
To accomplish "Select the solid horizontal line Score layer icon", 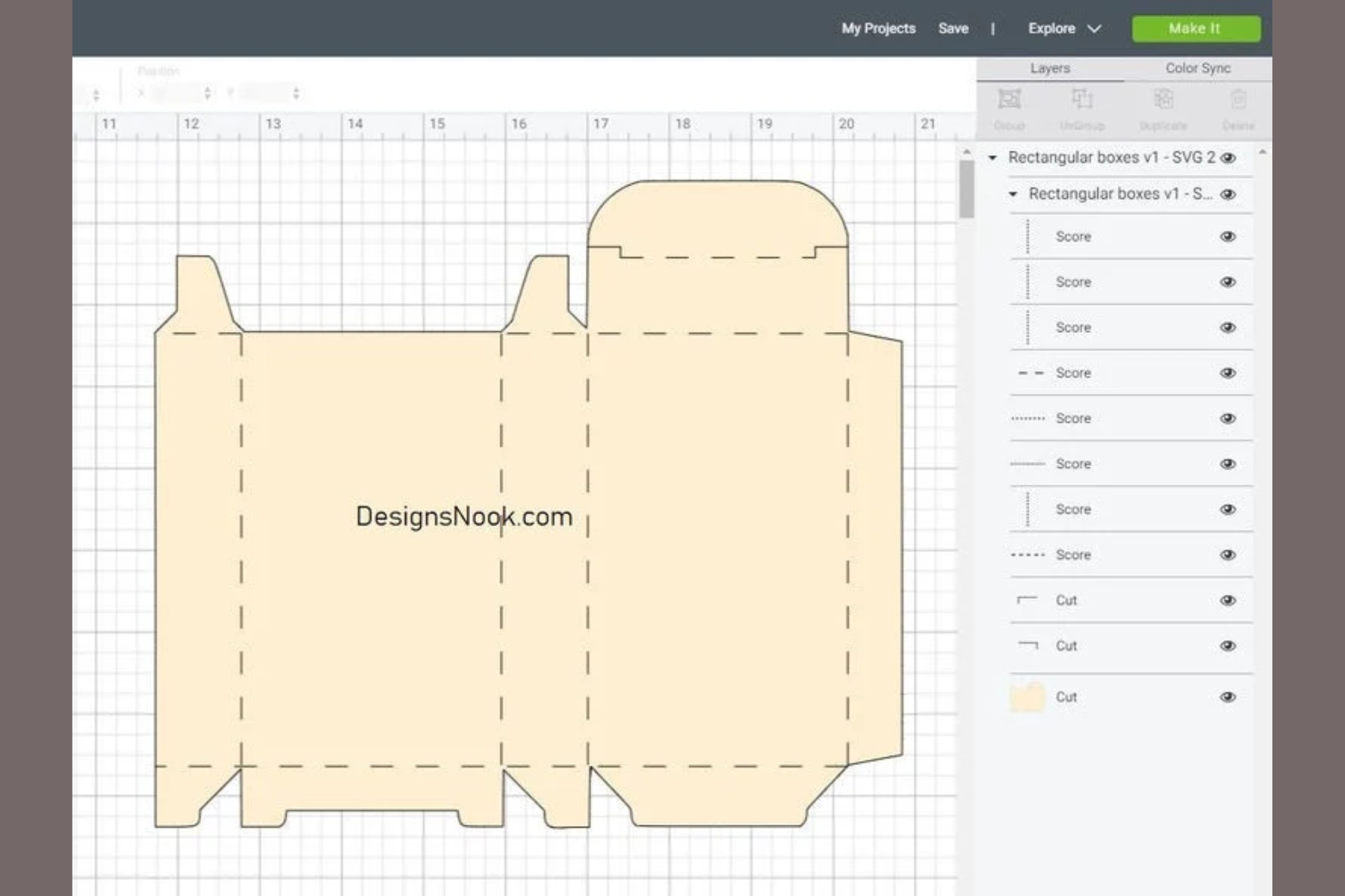I will (x=1028, y=464).
